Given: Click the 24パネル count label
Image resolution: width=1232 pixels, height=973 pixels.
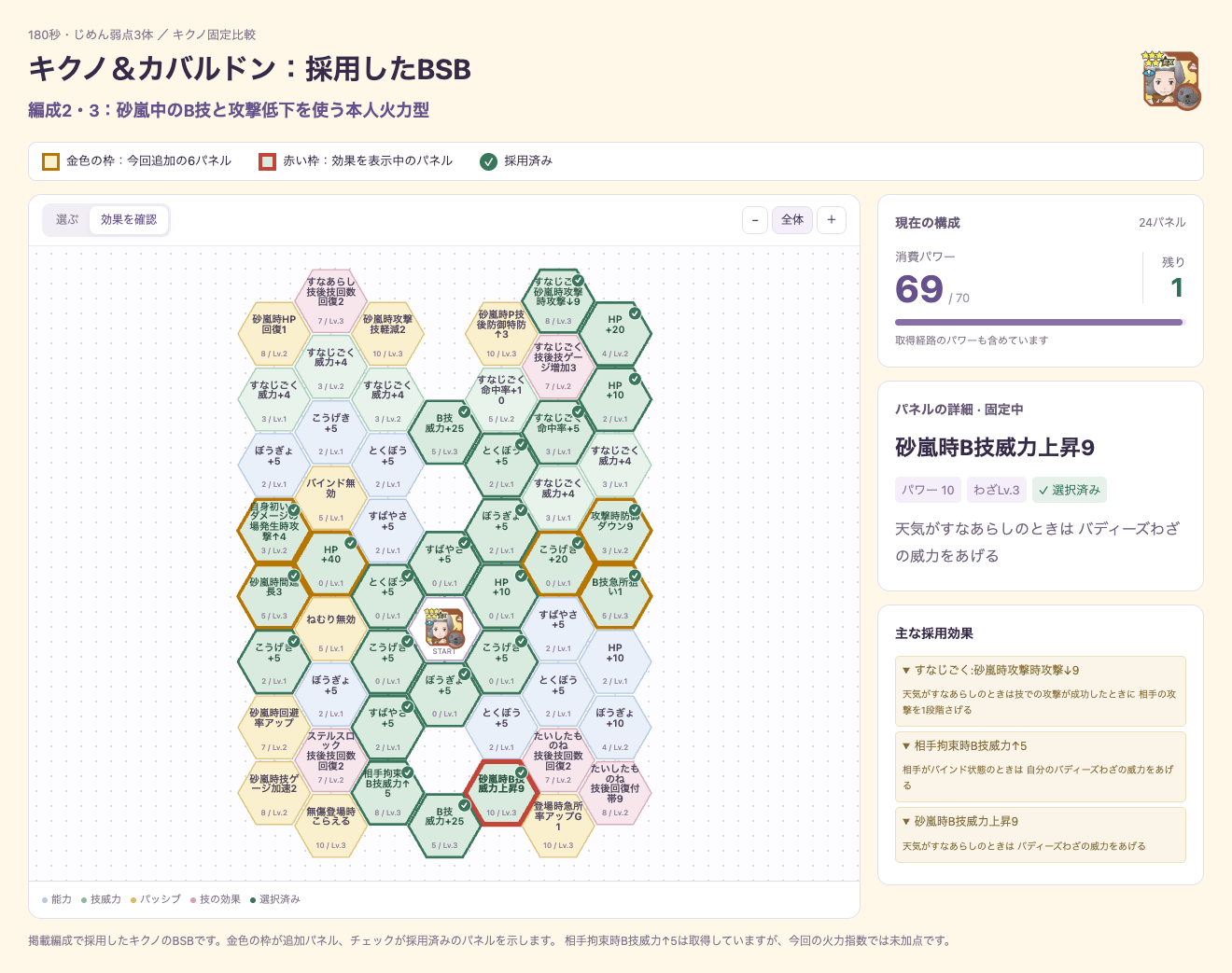Looking at the screenshot, I should [x=1162, y=222].
